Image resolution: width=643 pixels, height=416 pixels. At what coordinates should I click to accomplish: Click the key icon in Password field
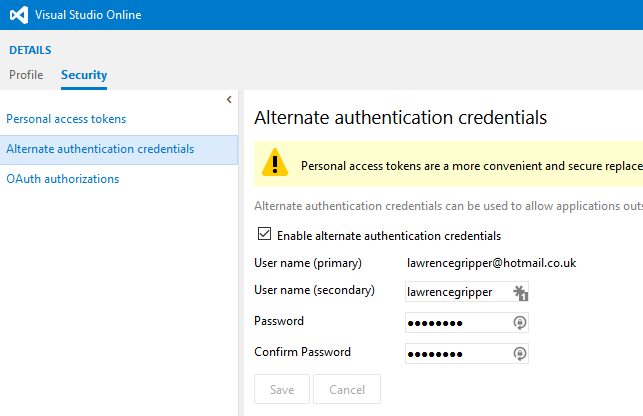(519, 323)
